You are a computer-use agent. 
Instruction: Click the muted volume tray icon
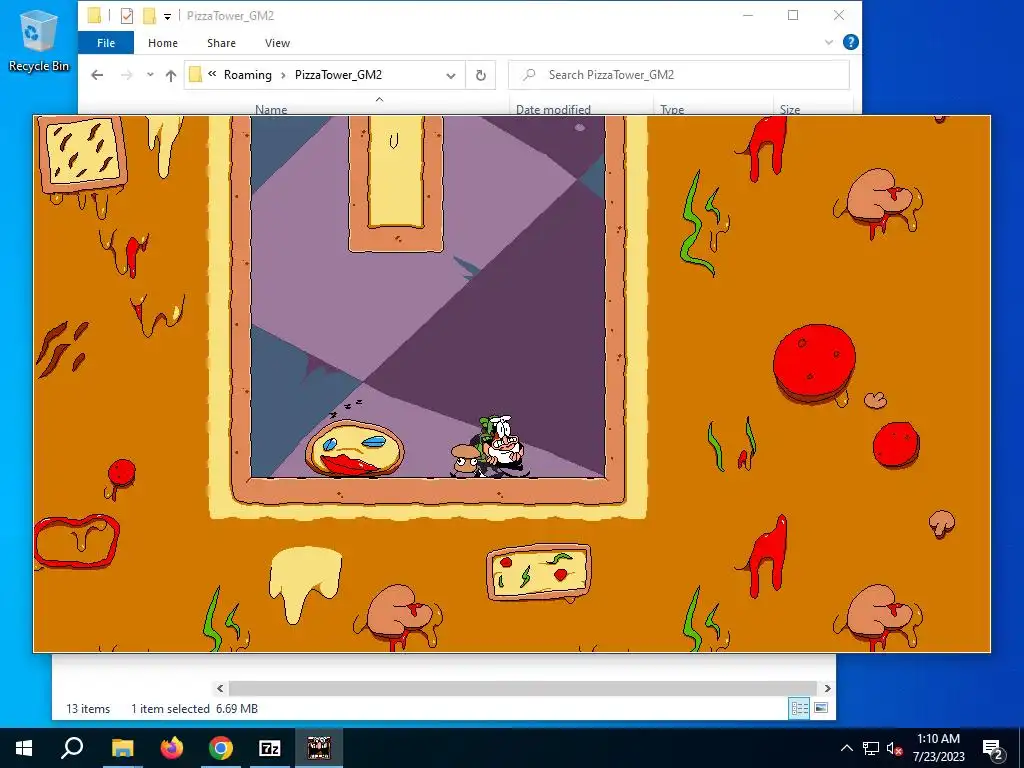[894, 749]
